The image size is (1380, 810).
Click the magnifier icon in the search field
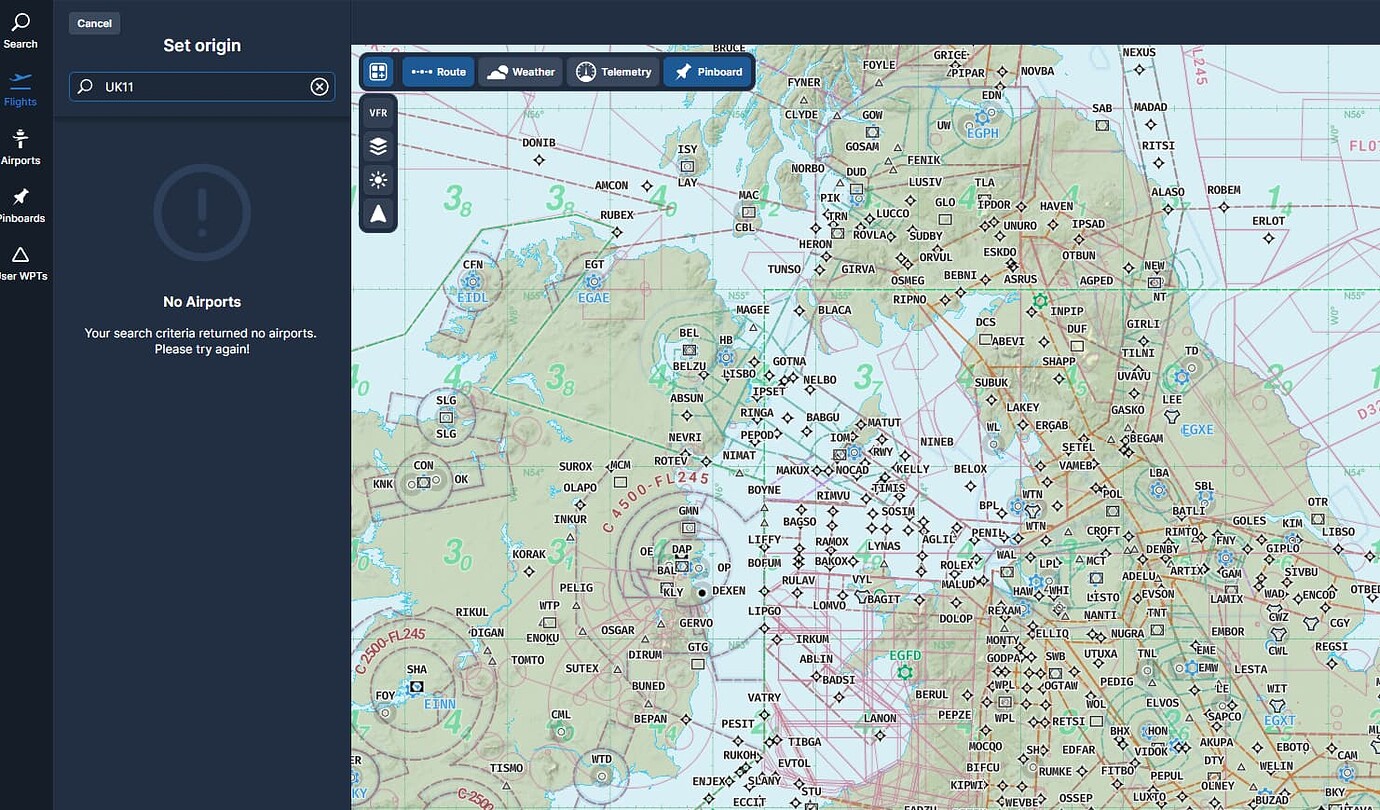click(84, 86)
